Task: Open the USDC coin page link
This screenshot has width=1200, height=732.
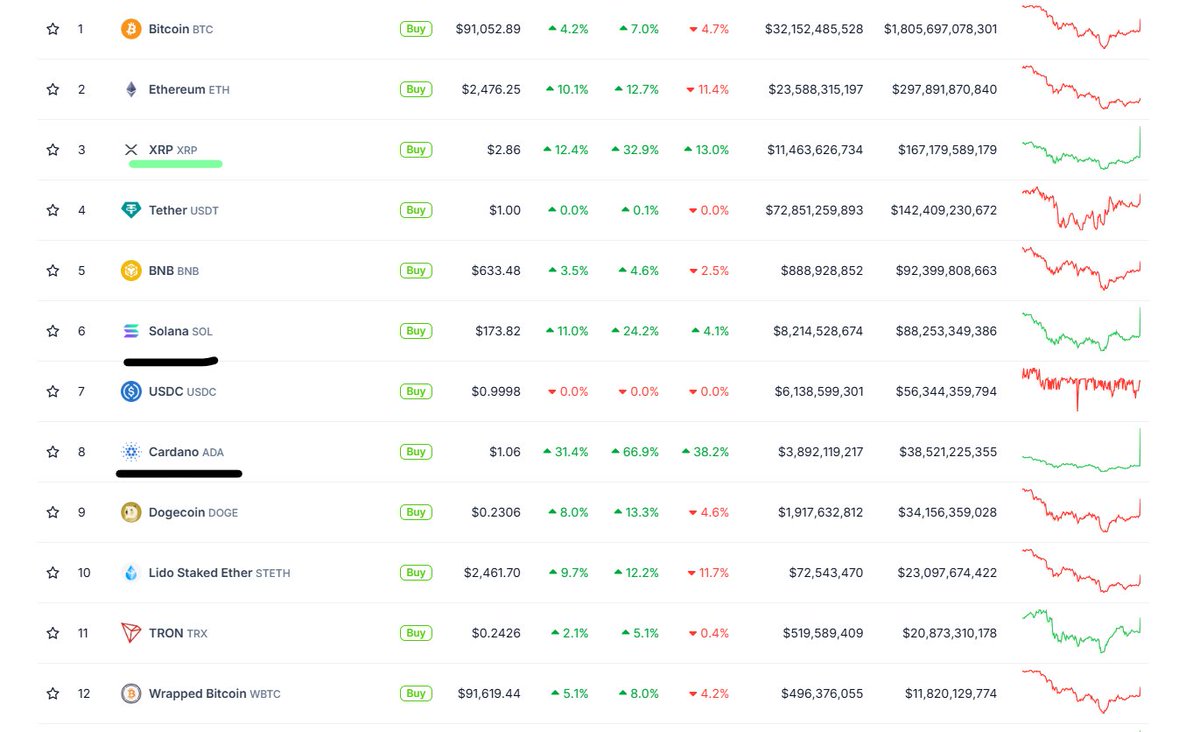Action: (182, 392)
